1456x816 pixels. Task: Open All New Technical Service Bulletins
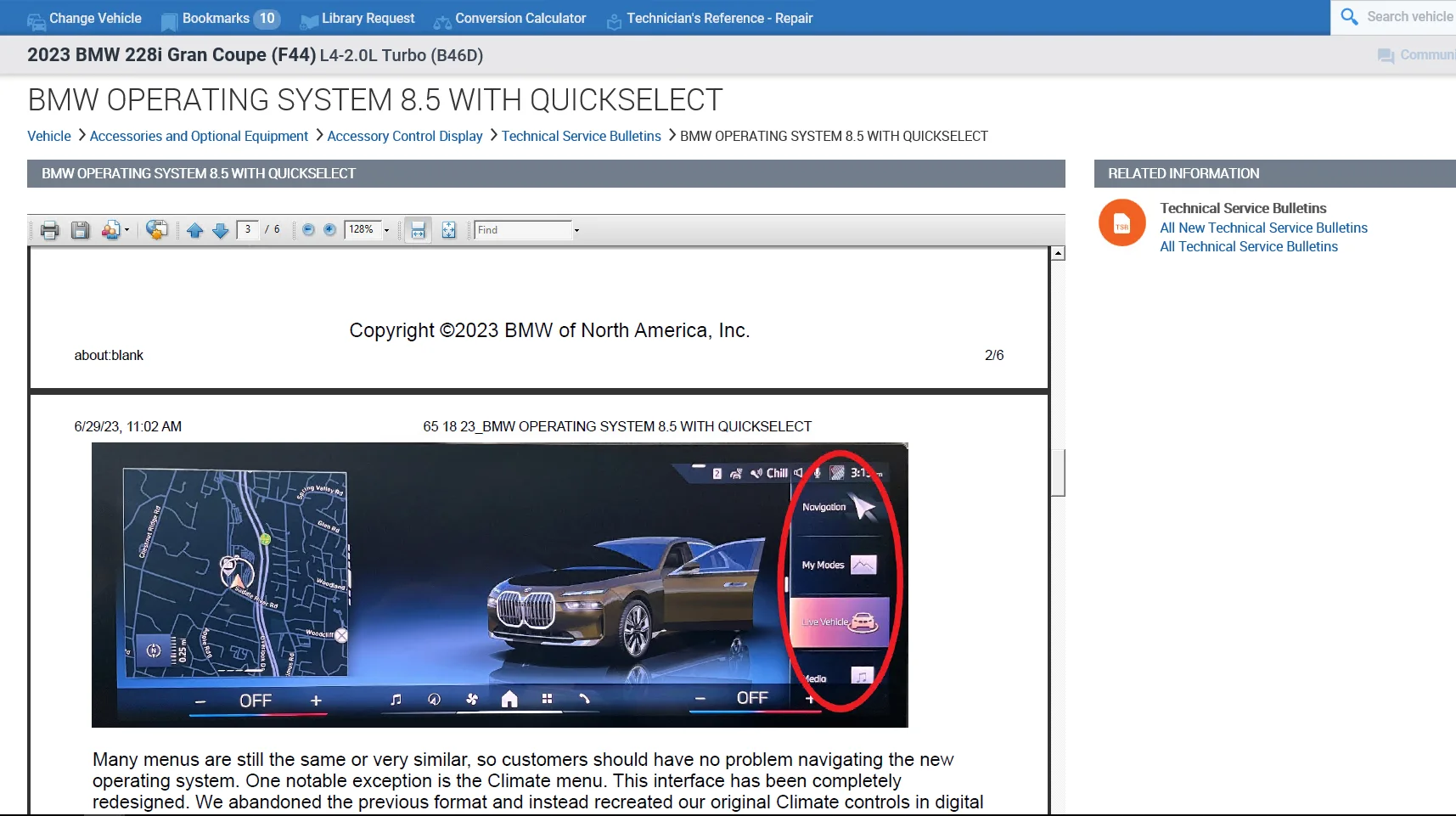(x=1263, y=228)
